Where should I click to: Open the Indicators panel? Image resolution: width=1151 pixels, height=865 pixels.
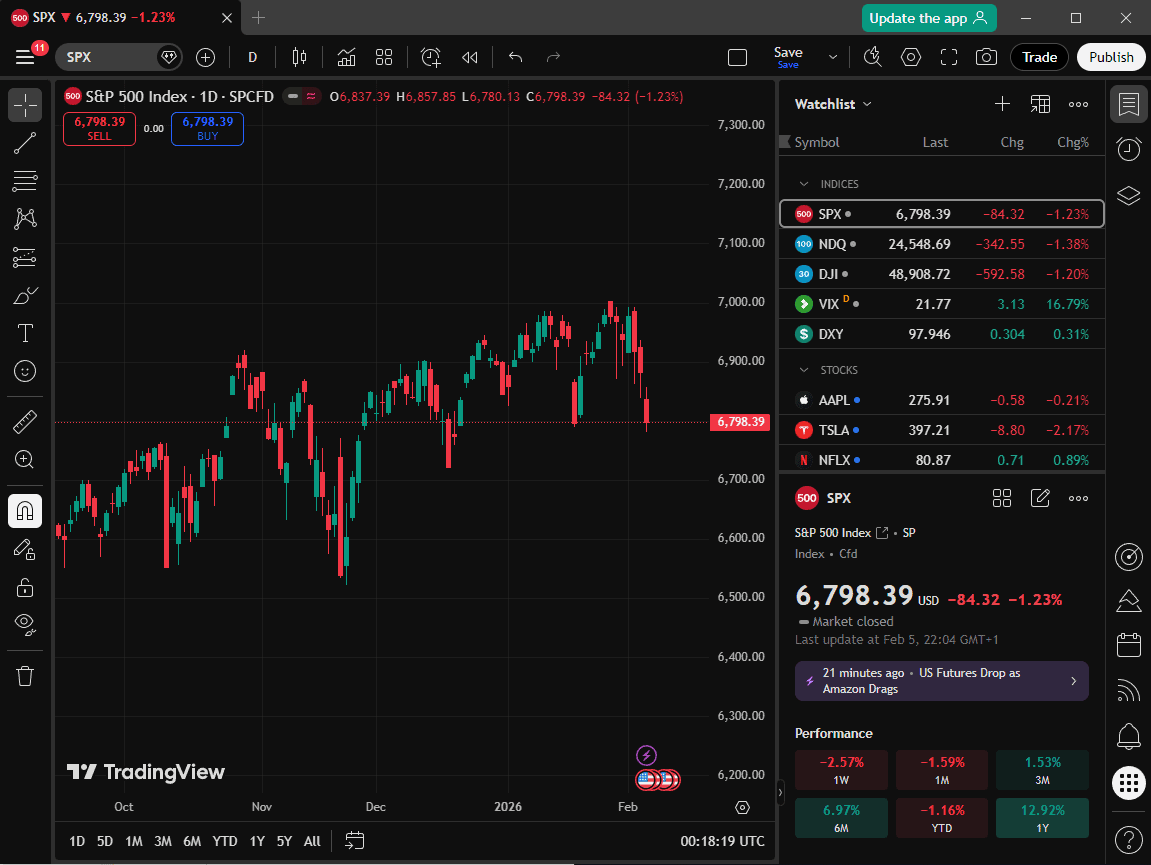pos(346,57)
